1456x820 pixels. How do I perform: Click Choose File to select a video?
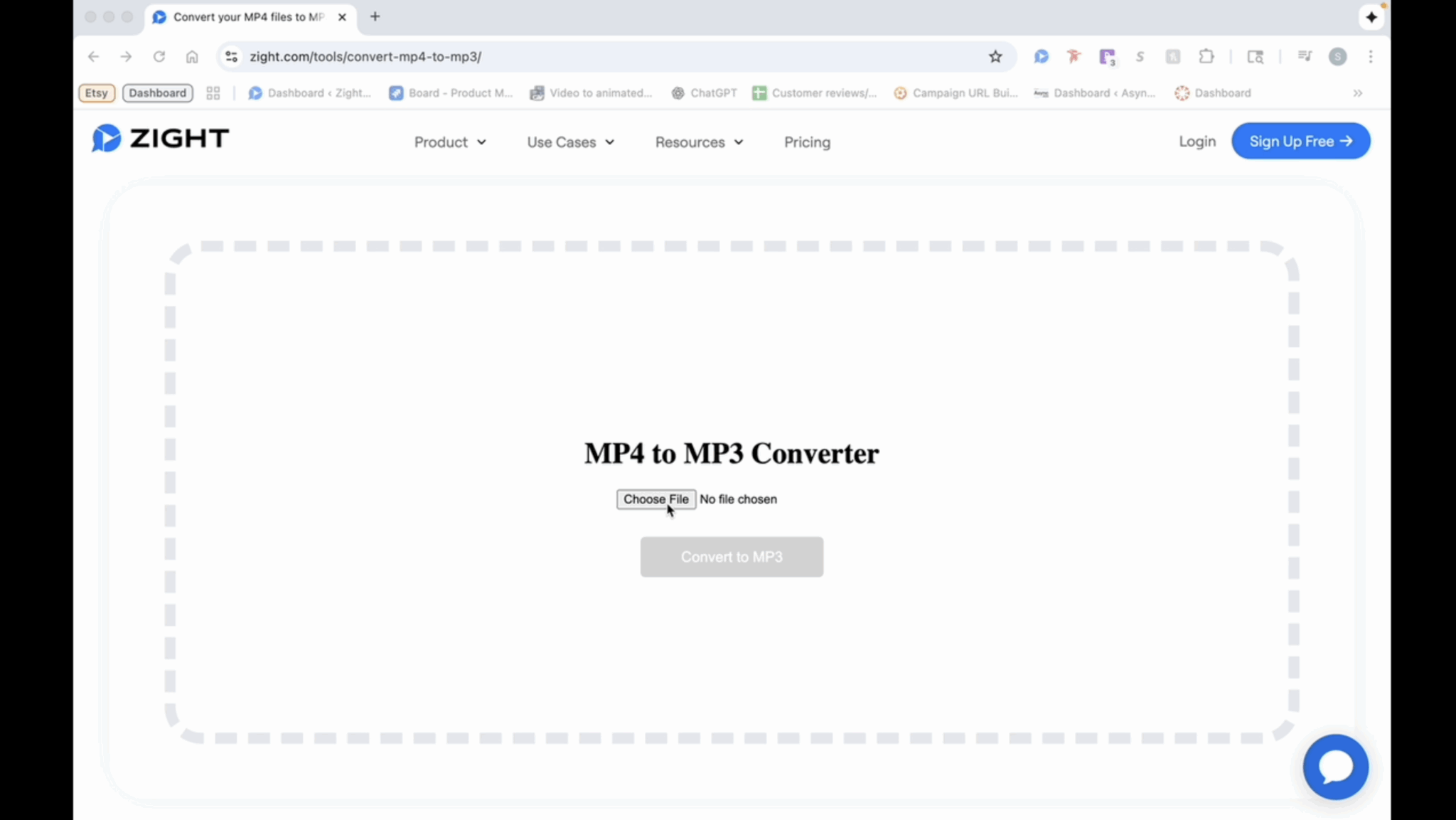(x=655, y=499)
